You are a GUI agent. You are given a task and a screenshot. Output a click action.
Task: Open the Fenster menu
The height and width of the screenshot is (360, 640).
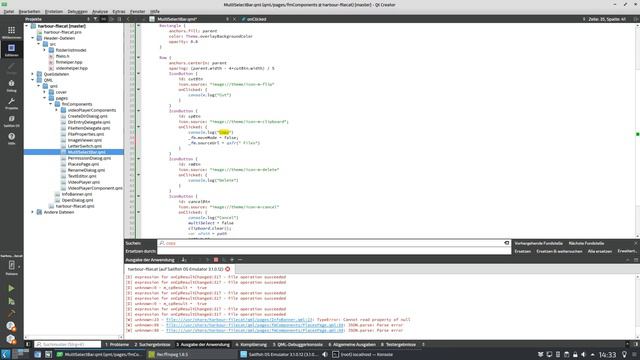tap(138, 11)
